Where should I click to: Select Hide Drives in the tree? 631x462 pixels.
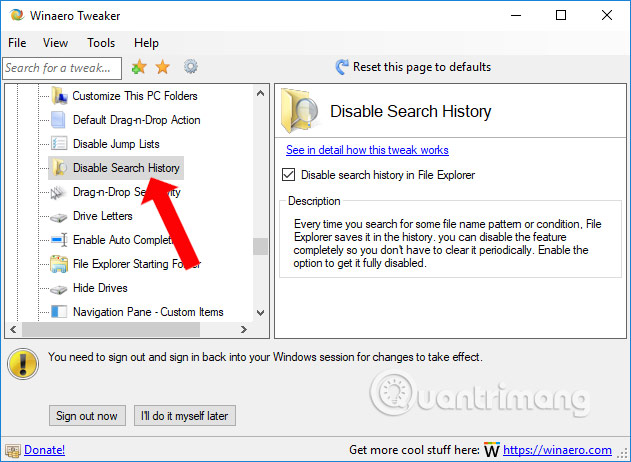coord(100,288)
